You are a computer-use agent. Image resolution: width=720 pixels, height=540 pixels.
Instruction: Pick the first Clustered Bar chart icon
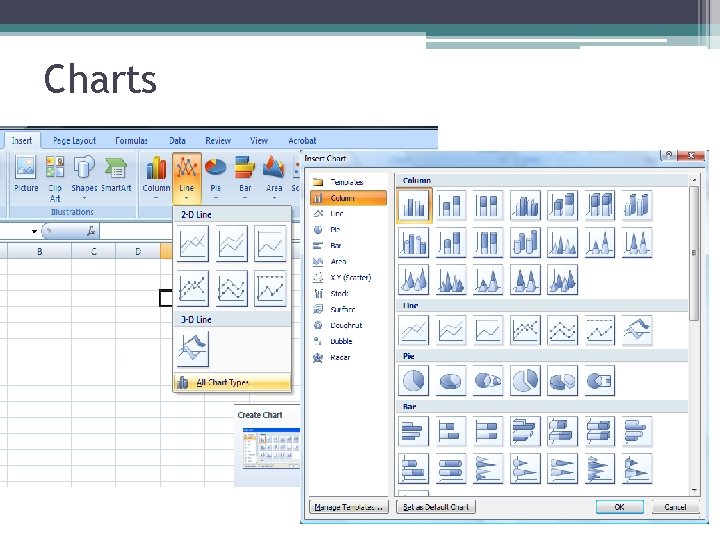(414, 431)
